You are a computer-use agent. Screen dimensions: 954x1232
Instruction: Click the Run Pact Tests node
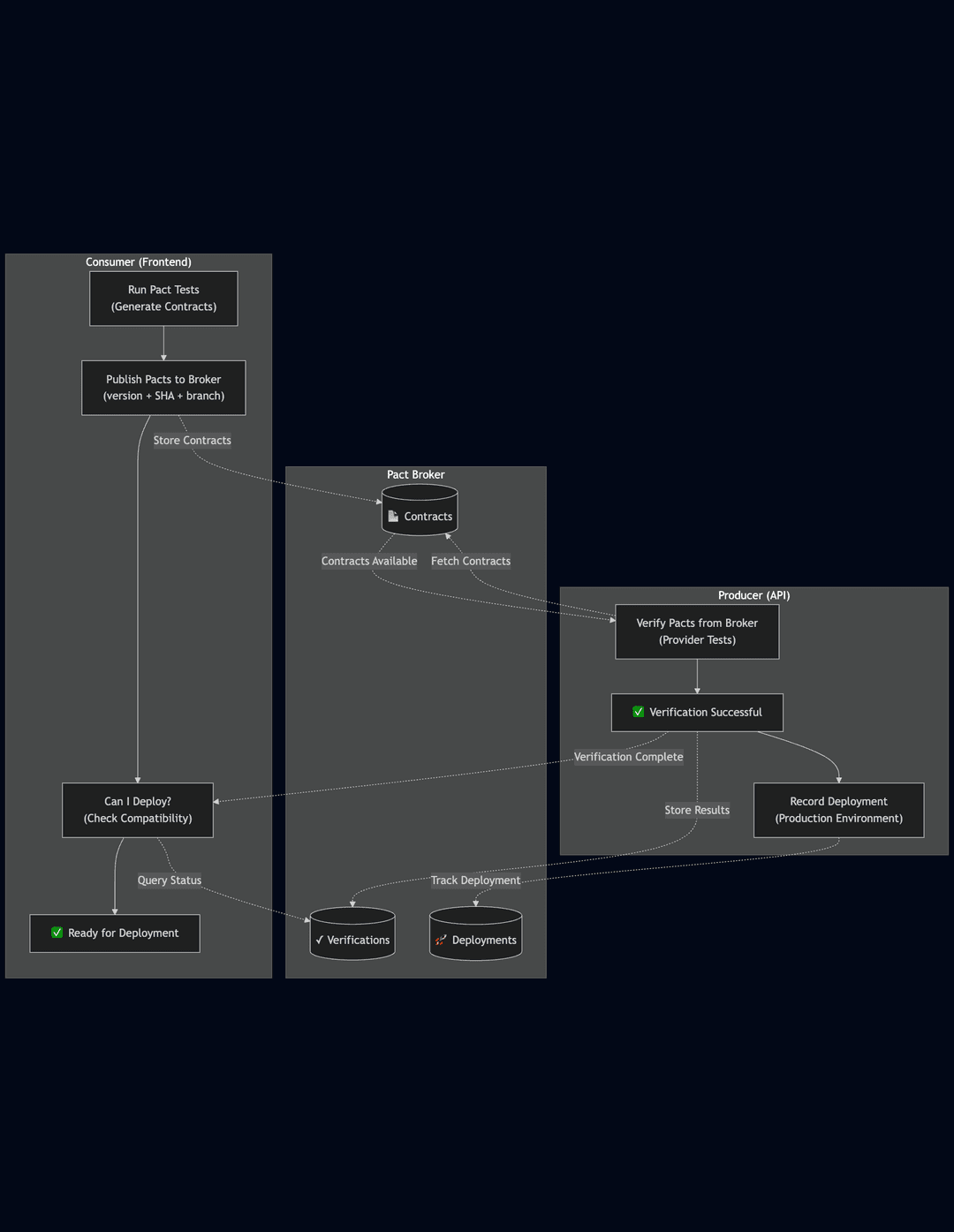[163, 299]
